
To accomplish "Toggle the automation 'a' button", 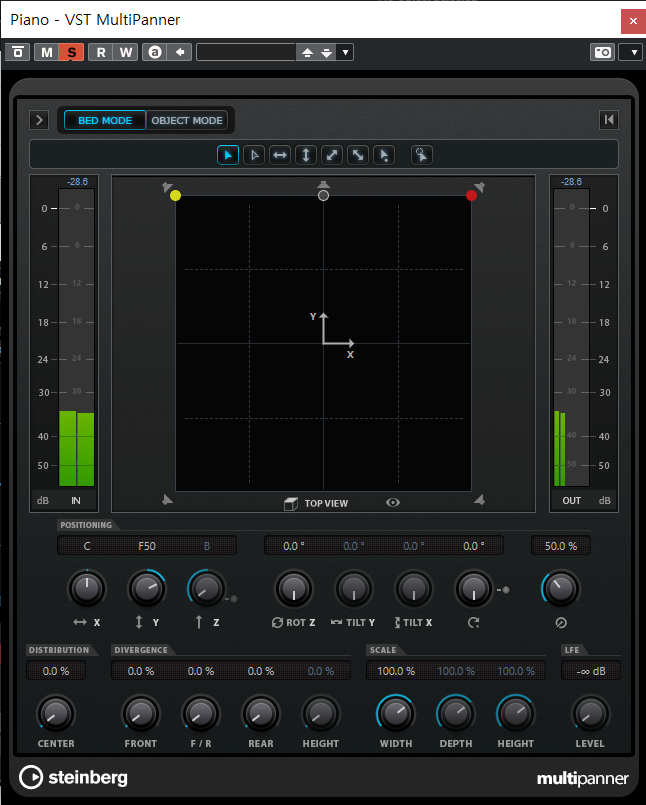I will [x=155, y=52].
